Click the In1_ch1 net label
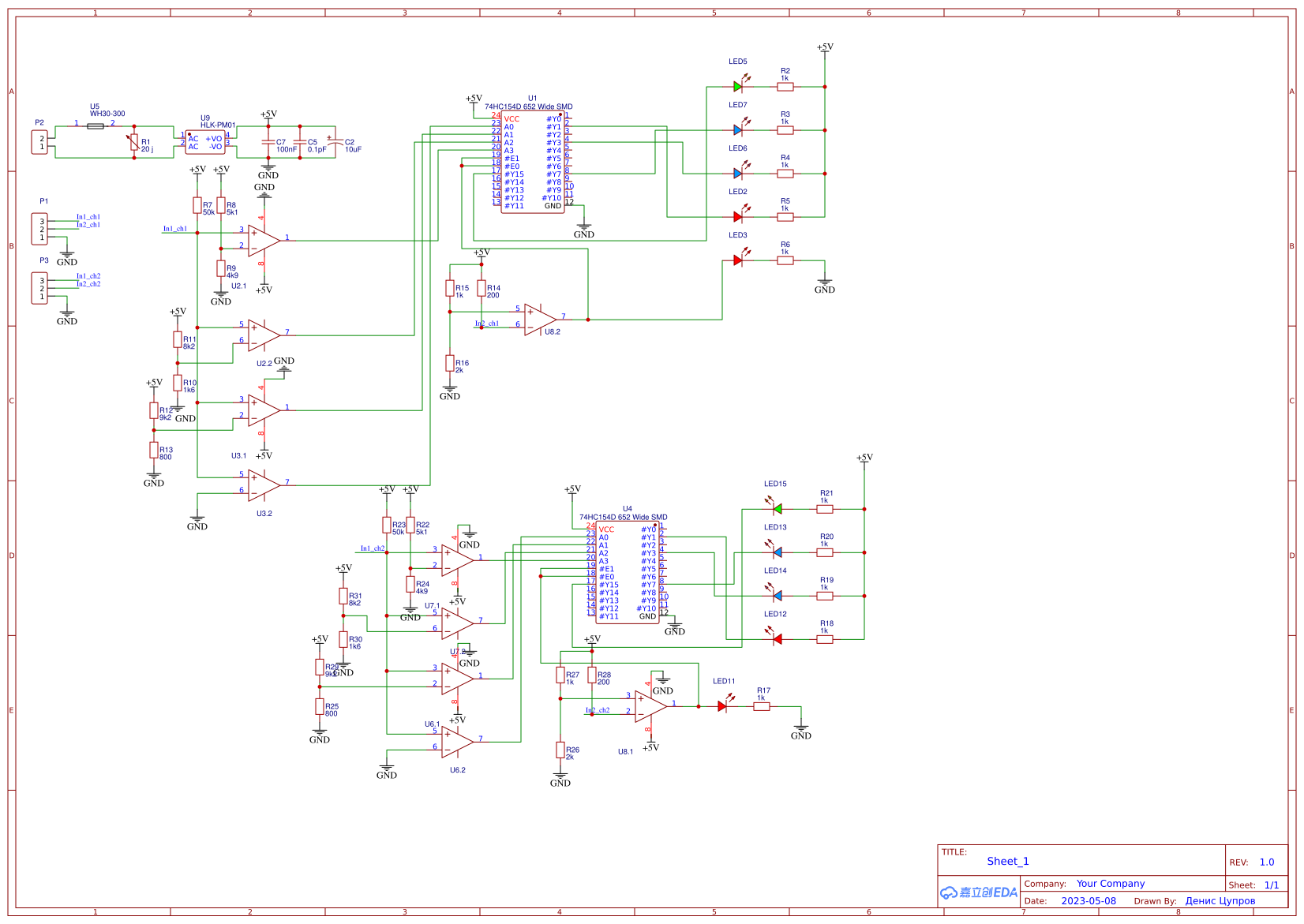 click(x=174, y=229)
